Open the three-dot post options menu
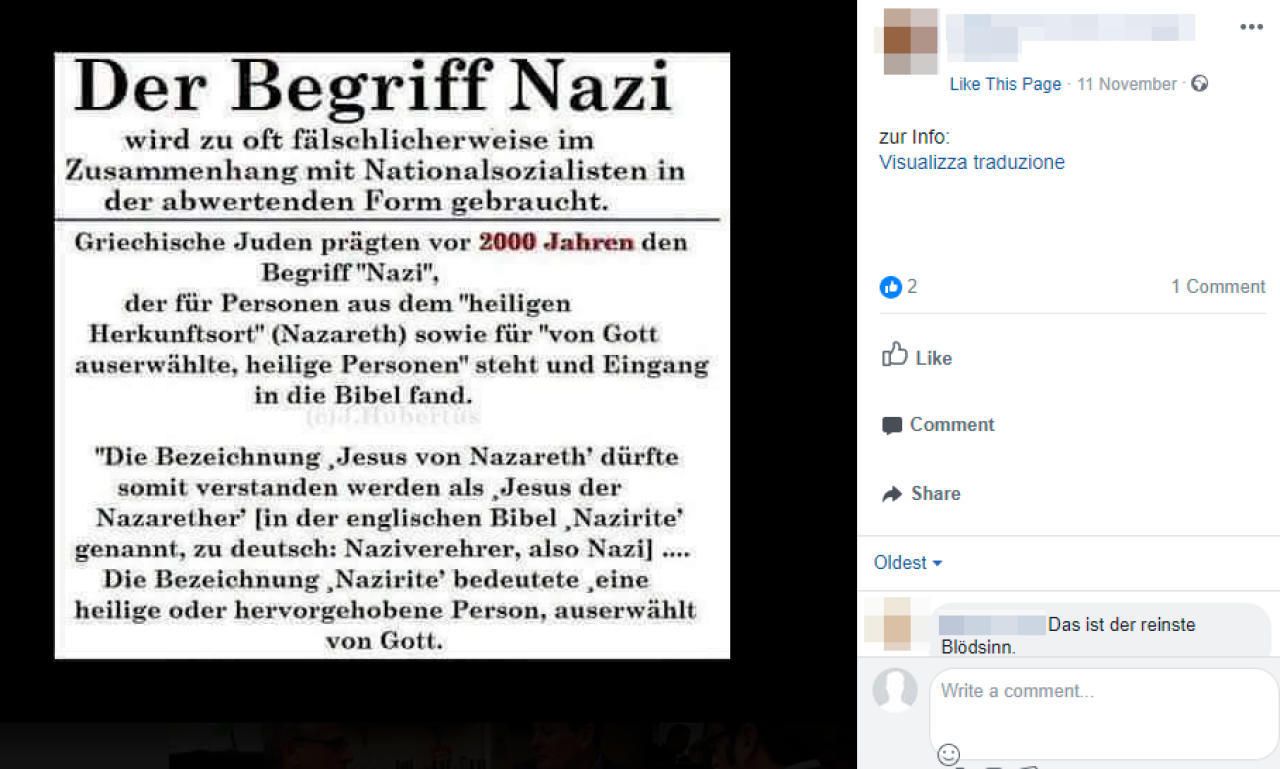 [x=1251, y=27]
